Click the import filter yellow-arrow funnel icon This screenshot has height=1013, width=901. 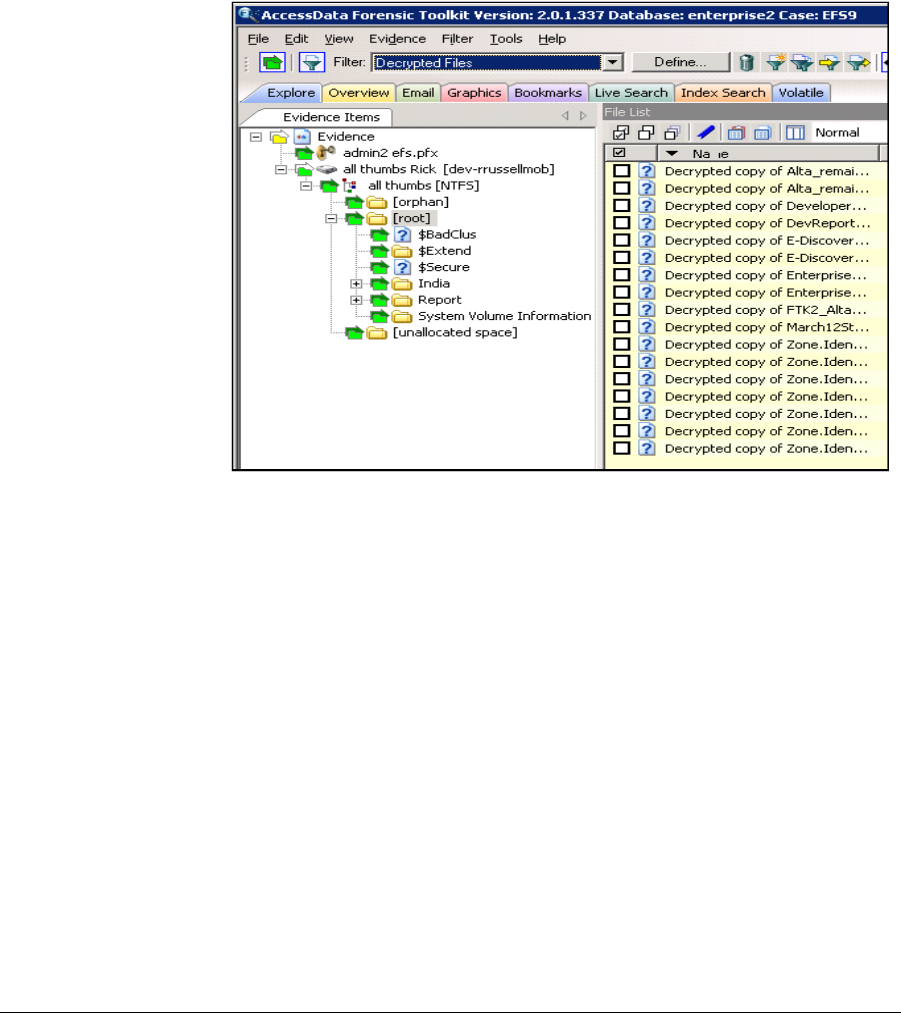(829, 63)
